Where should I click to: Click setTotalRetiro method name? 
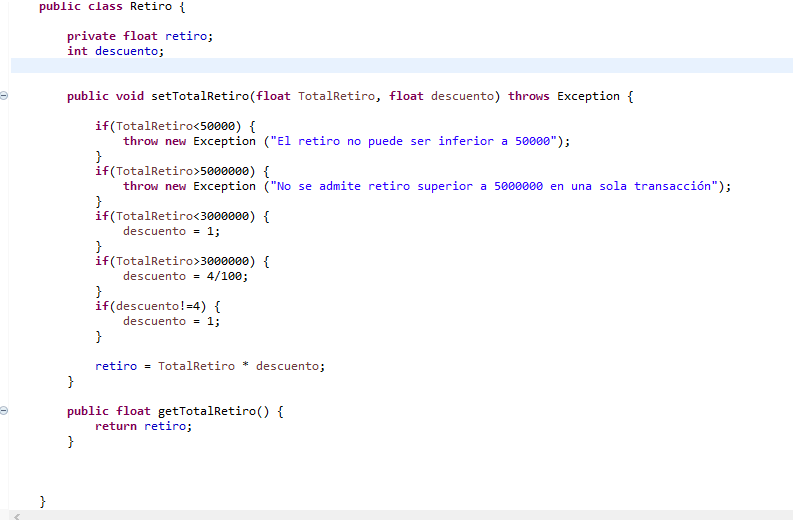click(200, 96)
